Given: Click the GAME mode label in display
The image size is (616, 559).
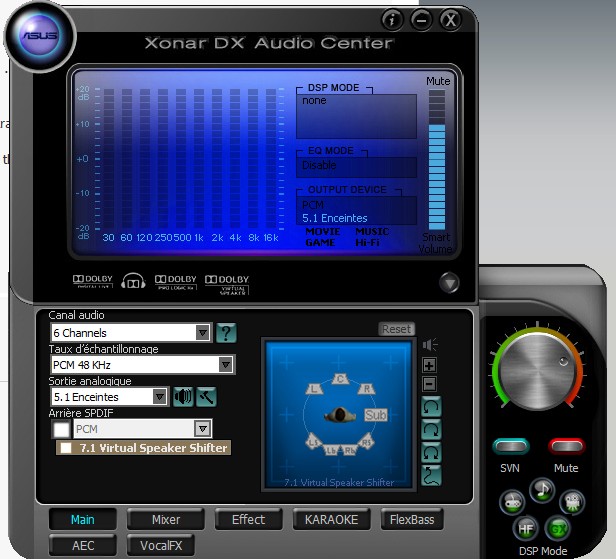Looking at the screenshot, I should pos(320,242).
